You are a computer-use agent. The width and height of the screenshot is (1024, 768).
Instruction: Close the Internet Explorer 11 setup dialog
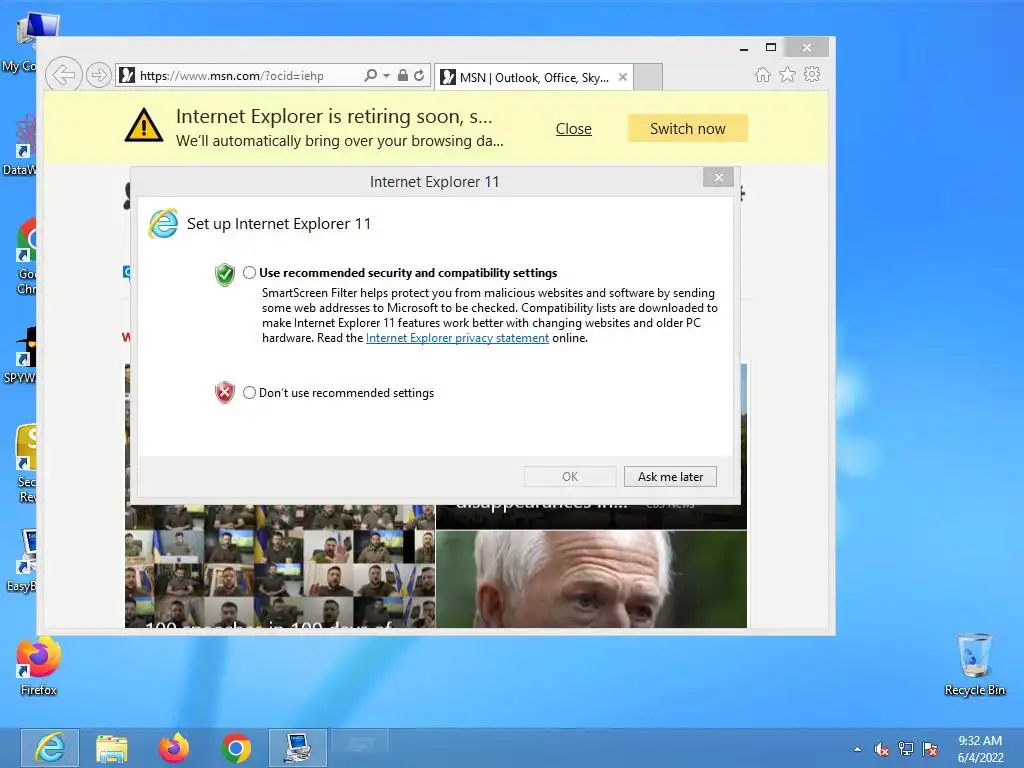[718, 178]
